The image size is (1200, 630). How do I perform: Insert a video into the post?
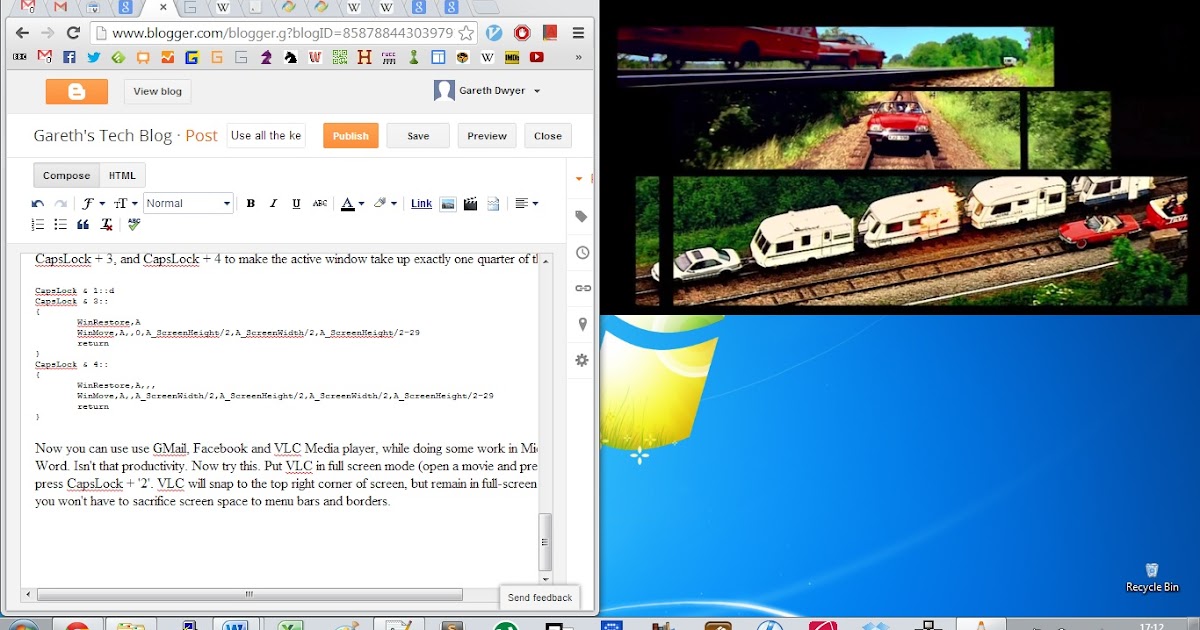470,203
